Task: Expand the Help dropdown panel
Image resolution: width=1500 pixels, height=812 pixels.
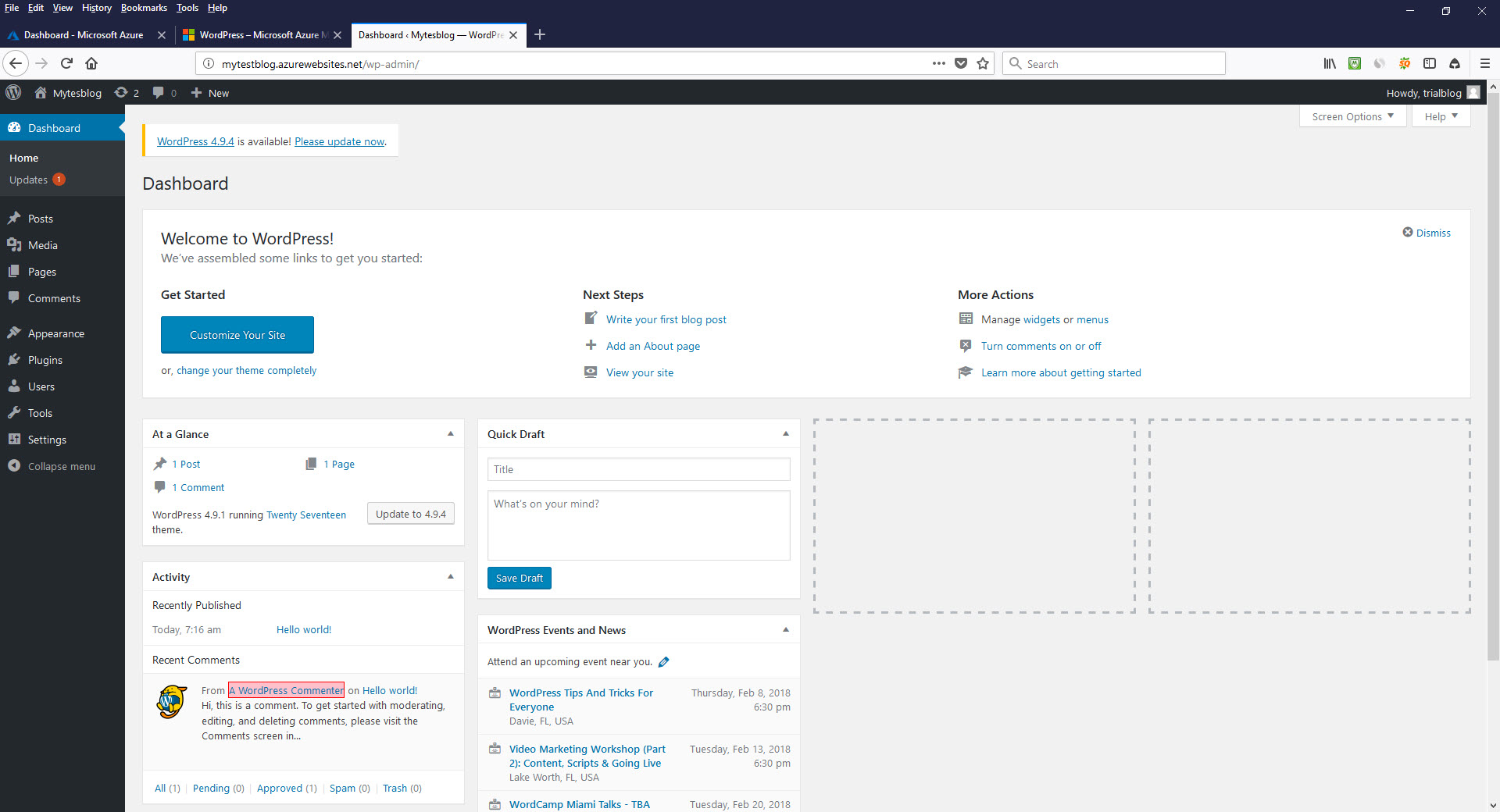Action: click(x=1440, y=116)
